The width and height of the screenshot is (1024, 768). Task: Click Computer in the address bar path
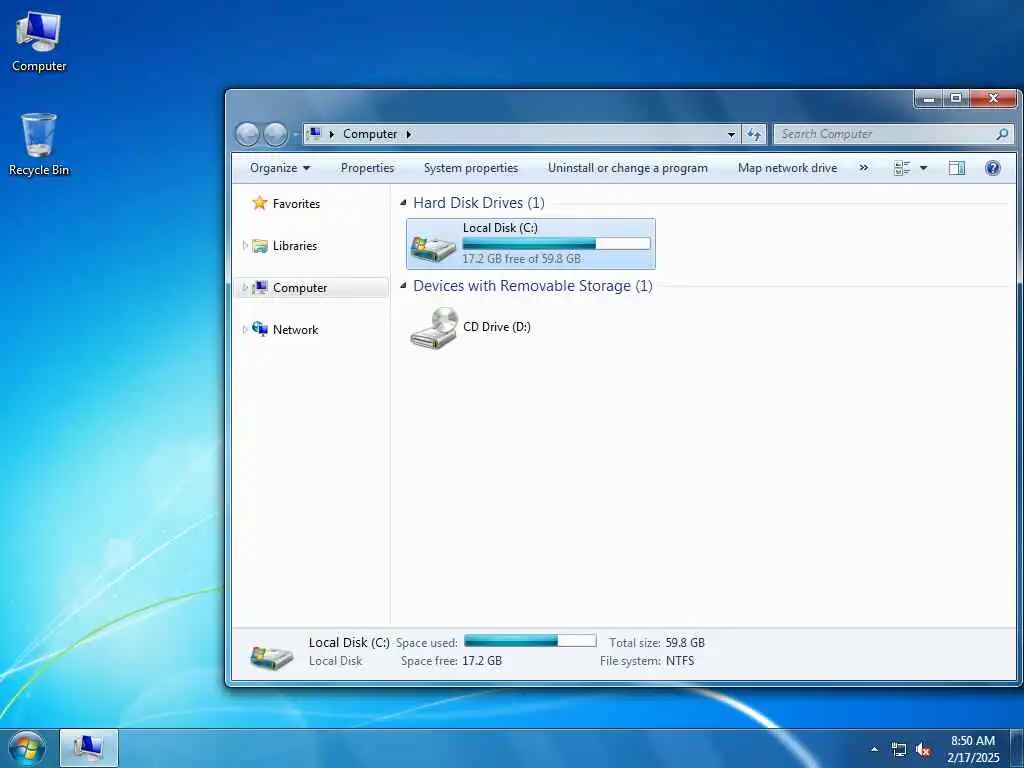click(370, 134)
